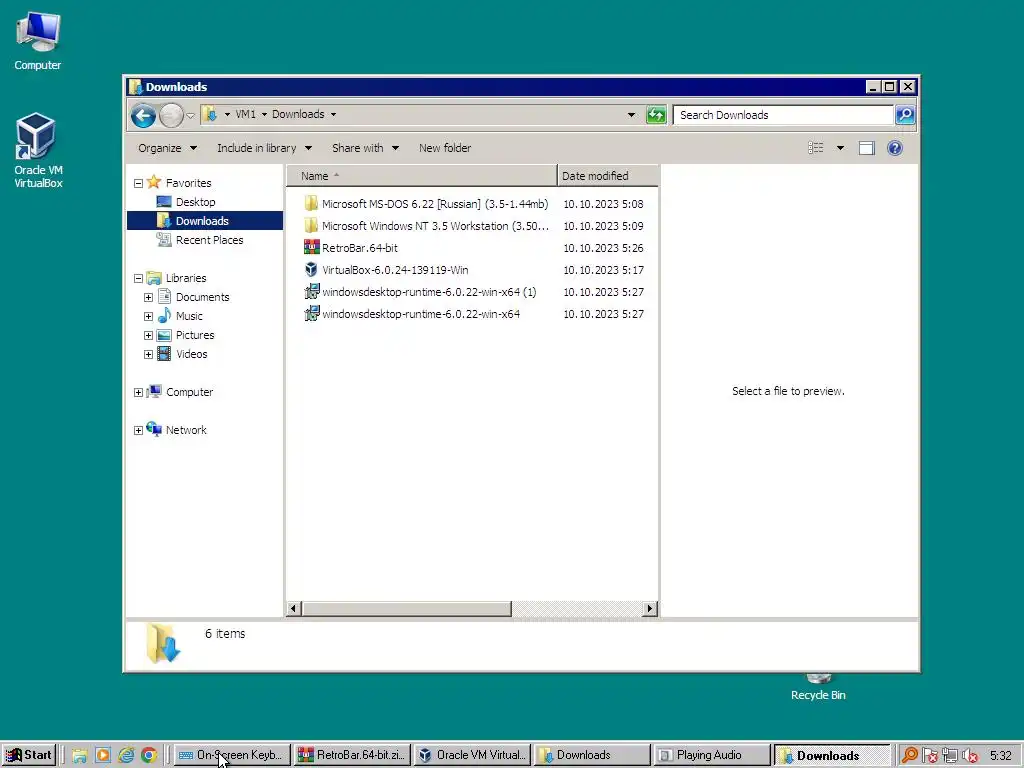The height and width of the screenshot is (768, 1024).
Task: Launch the media player quick launch icon
Action: point(103,756)
